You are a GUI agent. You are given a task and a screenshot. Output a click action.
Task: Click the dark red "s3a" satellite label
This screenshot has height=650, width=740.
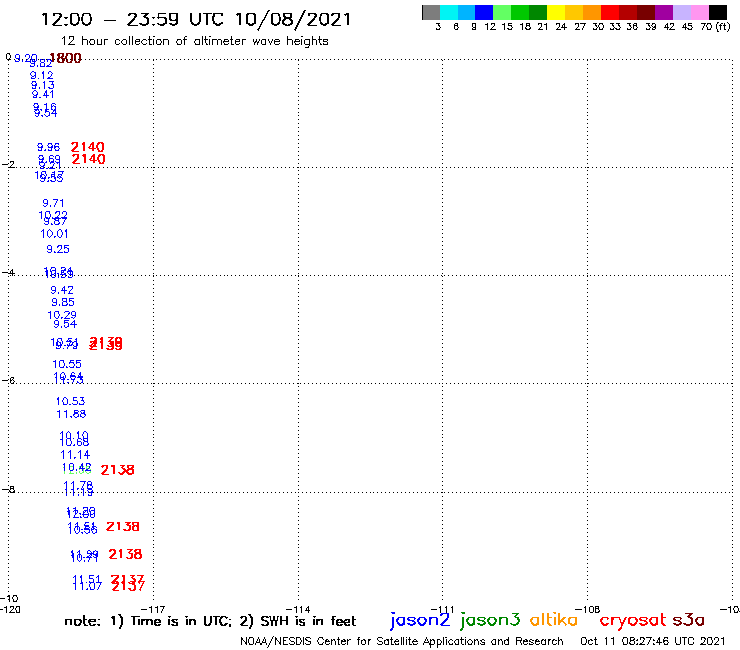click(688, 620)
